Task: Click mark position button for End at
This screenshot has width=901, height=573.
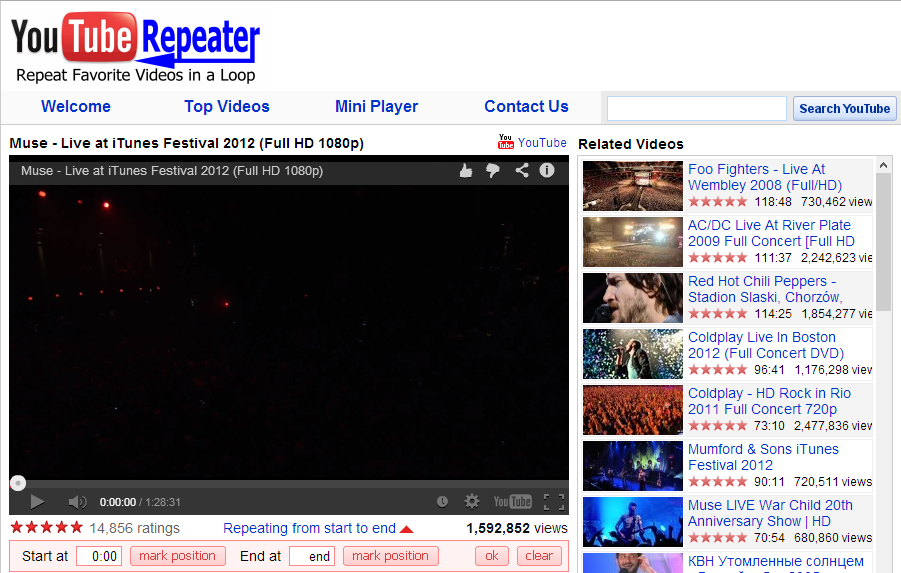Action: tap(390, 556)
